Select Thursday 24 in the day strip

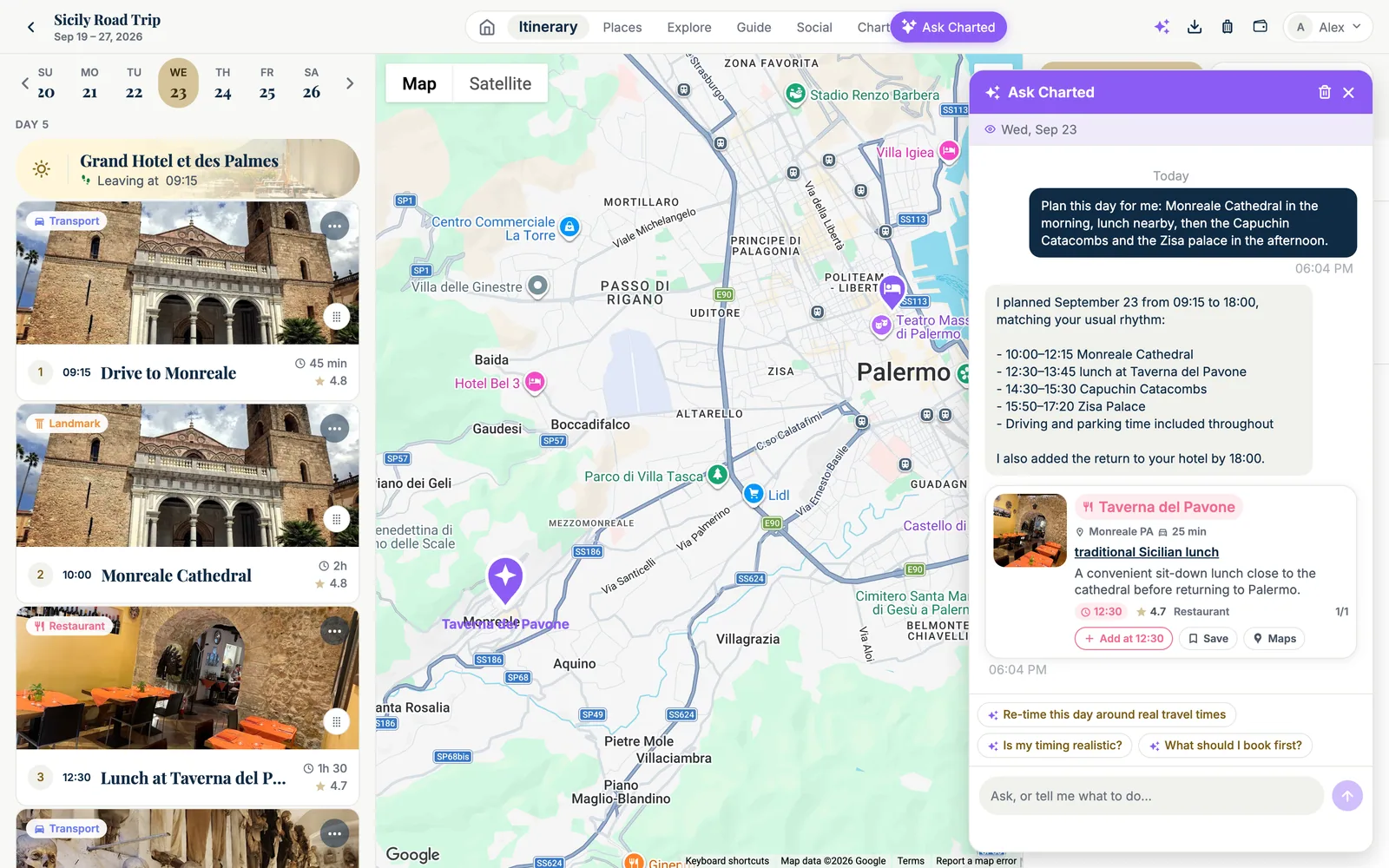pyautogui.click(x=223, y=83)
